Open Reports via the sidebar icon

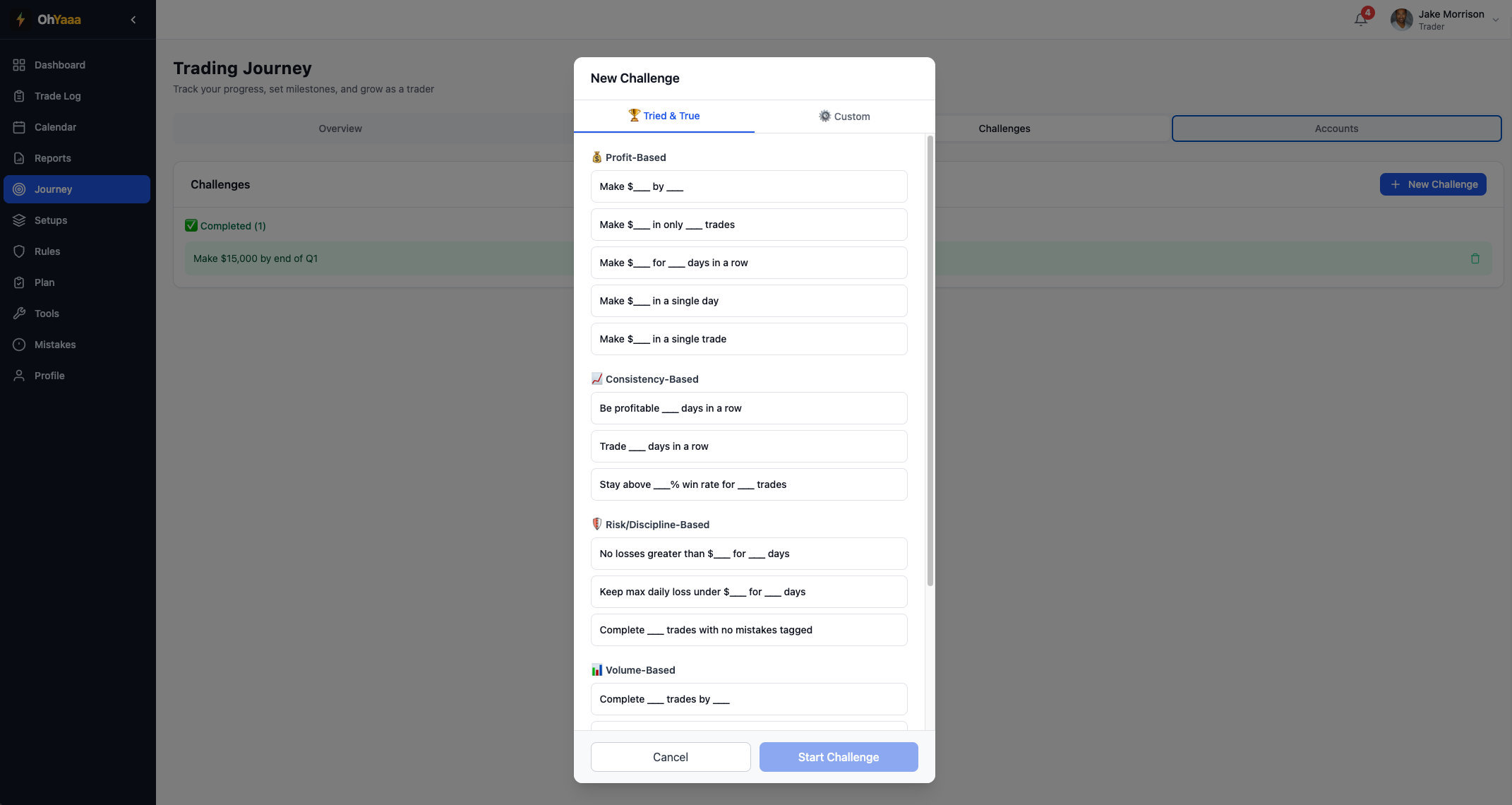[19, 158]
